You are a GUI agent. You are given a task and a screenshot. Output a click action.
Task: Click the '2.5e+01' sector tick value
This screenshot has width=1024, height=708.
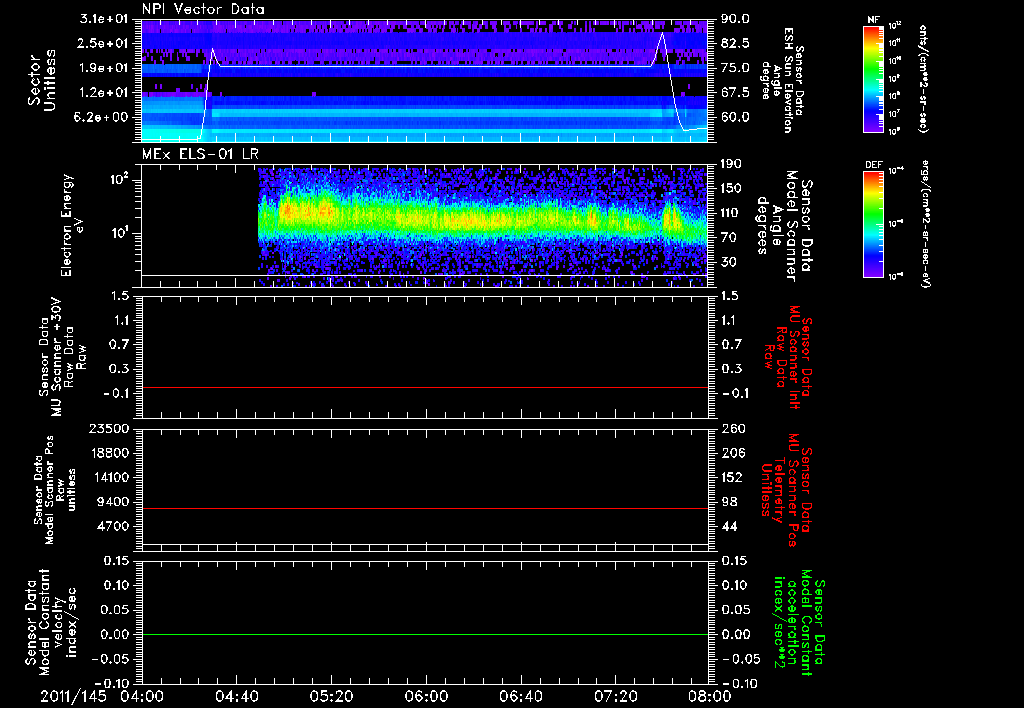click(104, 43)
